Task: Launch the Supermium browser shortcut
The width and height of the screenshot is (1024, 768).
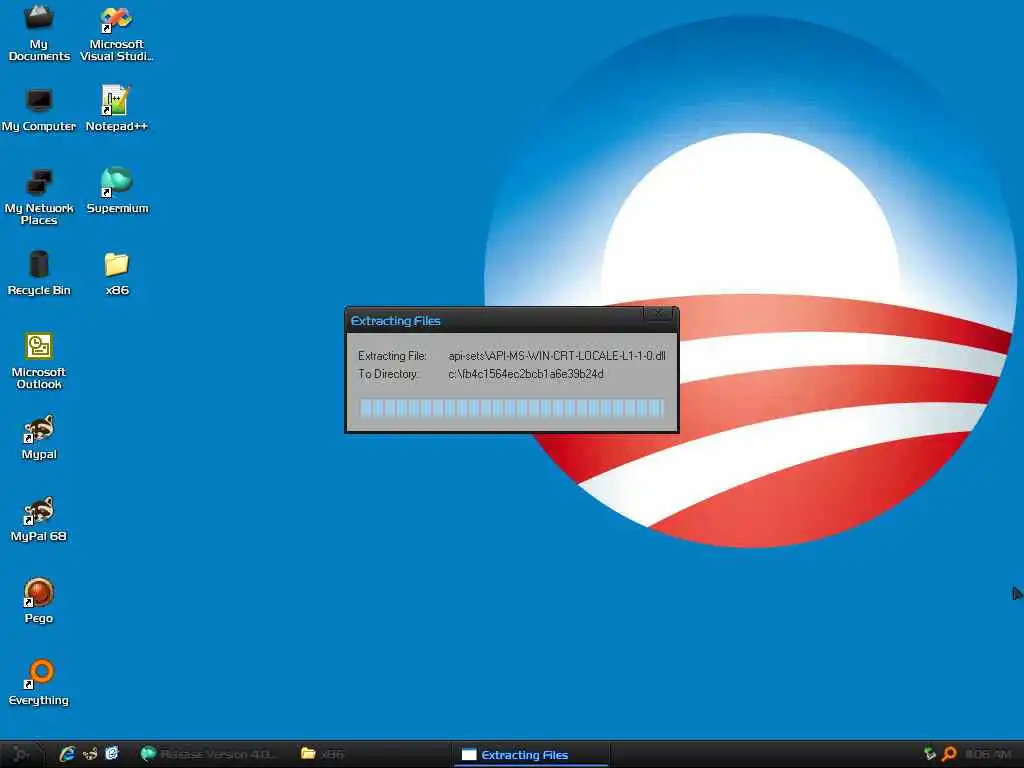Action: click(117, 191)
